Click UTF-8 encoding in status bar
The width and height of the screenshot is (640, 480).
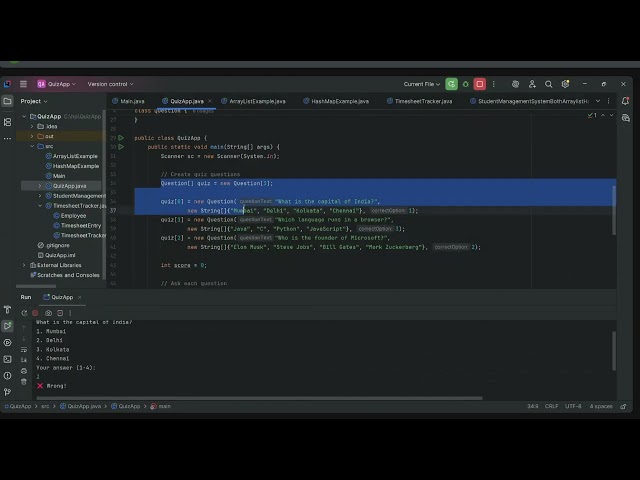pyautogui.click(x=573, y=407)
